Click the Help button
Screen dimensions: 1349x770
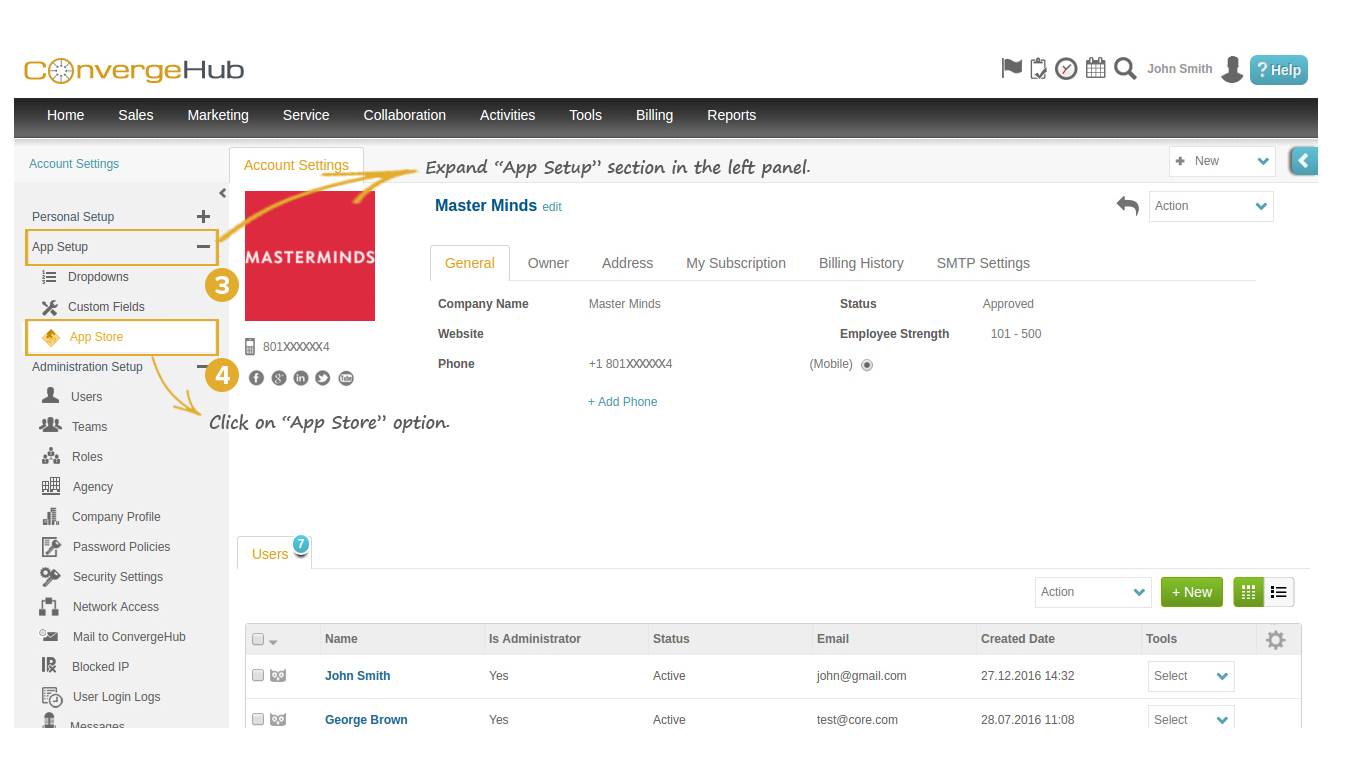point(1278,70)
